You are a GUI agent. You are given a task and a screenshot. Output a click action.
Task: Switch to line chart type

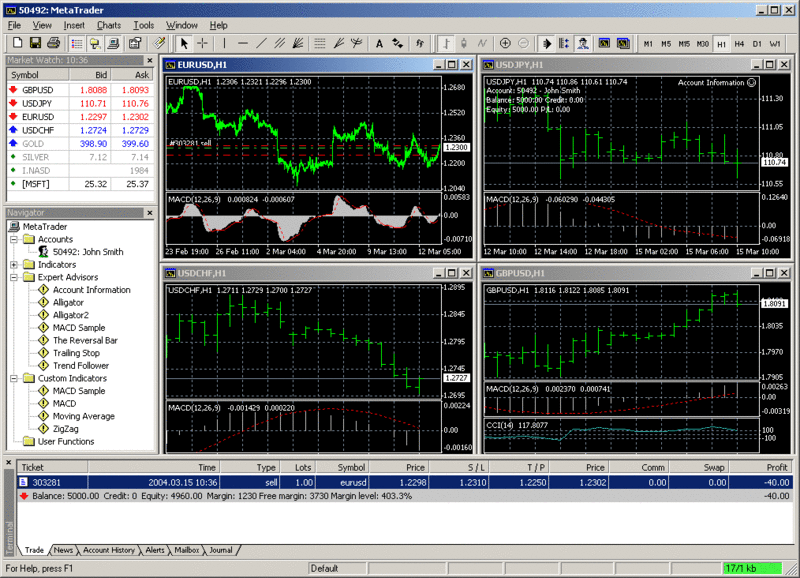click(482, 43)
